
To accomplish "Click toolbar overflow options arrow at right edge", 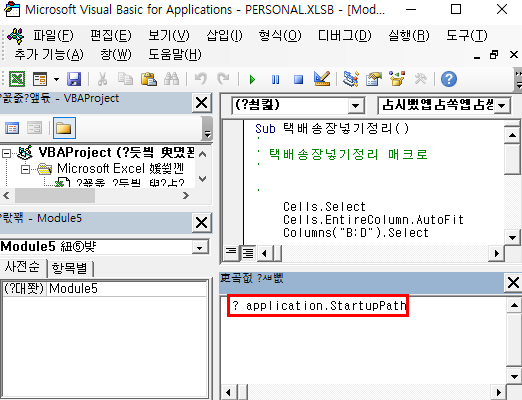I will click(518, 80).
